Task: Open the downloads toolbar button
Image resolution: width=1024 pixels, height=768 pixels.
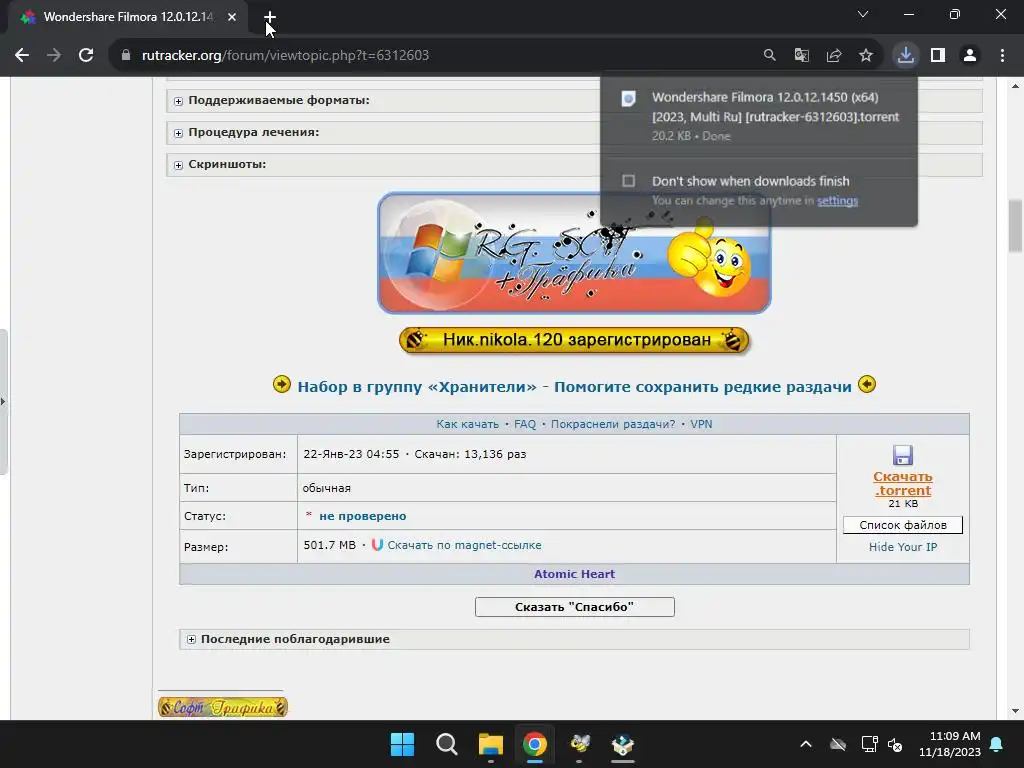Action: [x=905, y=56]
